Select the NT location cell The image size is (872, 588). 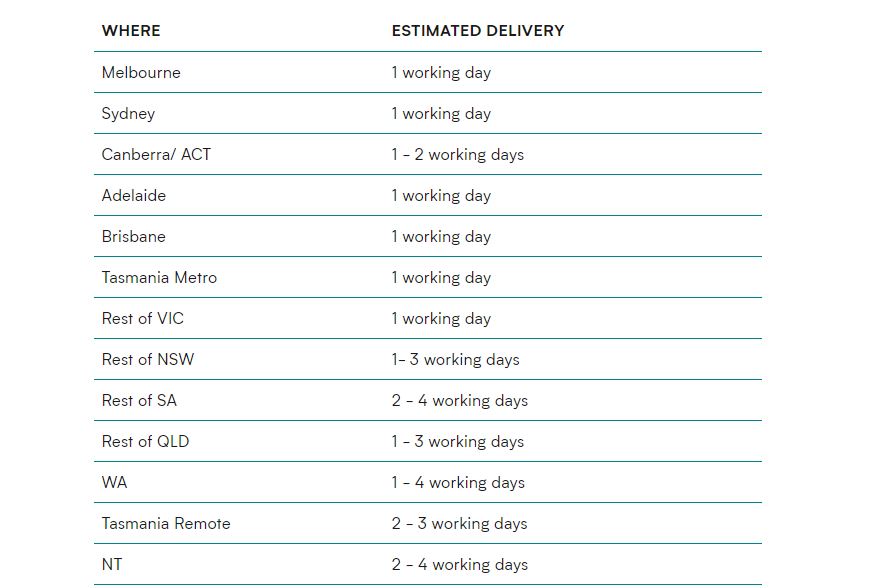click(x=112, y=564)
